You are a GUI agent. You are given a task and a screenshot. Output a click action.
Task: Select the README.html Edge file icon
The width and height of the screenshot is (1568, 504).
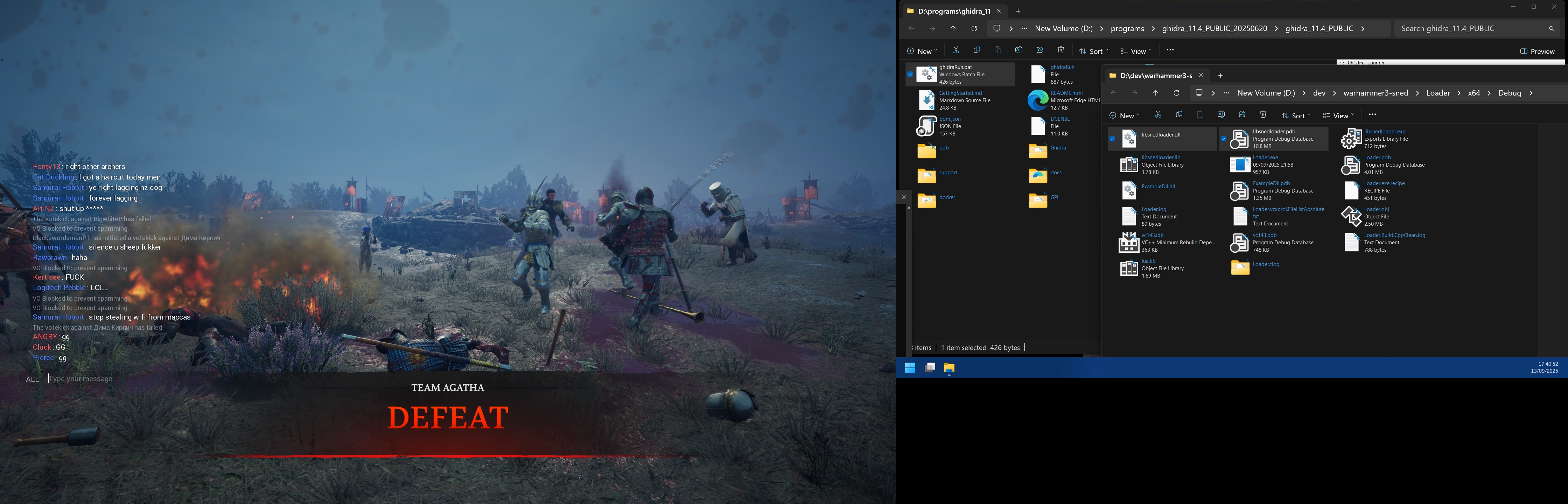pyautogui.click(x=1038, y=100)
